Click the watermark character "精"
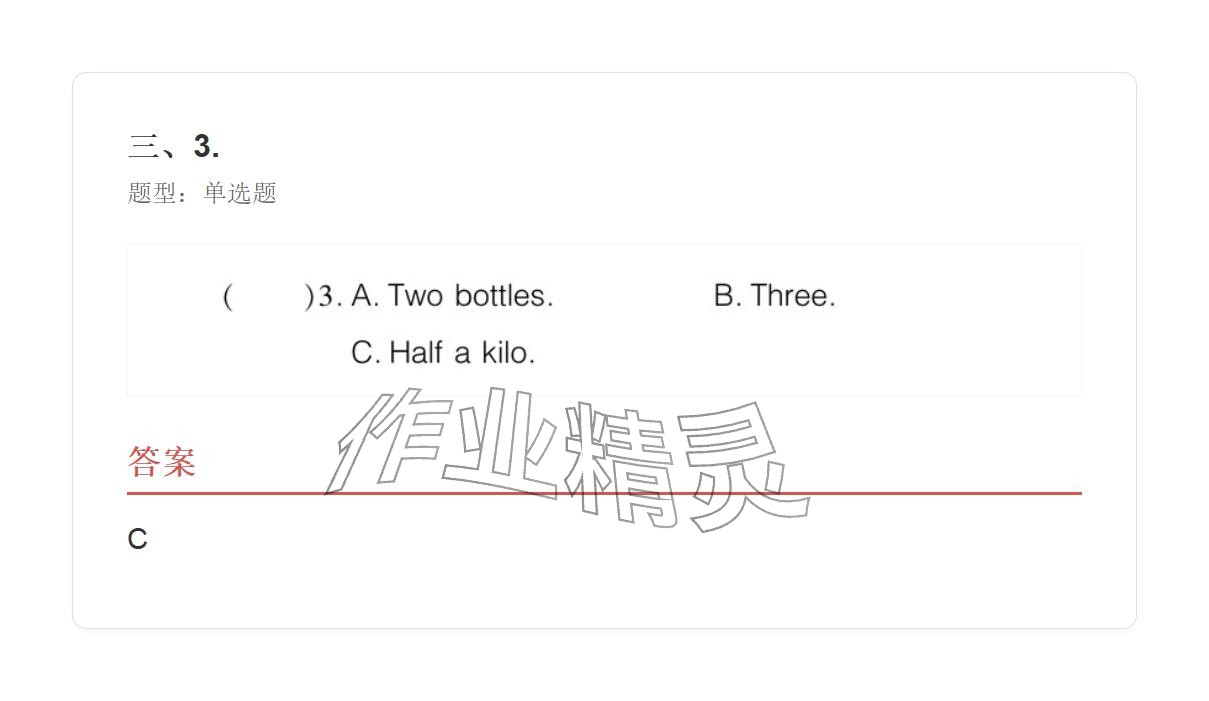 (620, 462)
